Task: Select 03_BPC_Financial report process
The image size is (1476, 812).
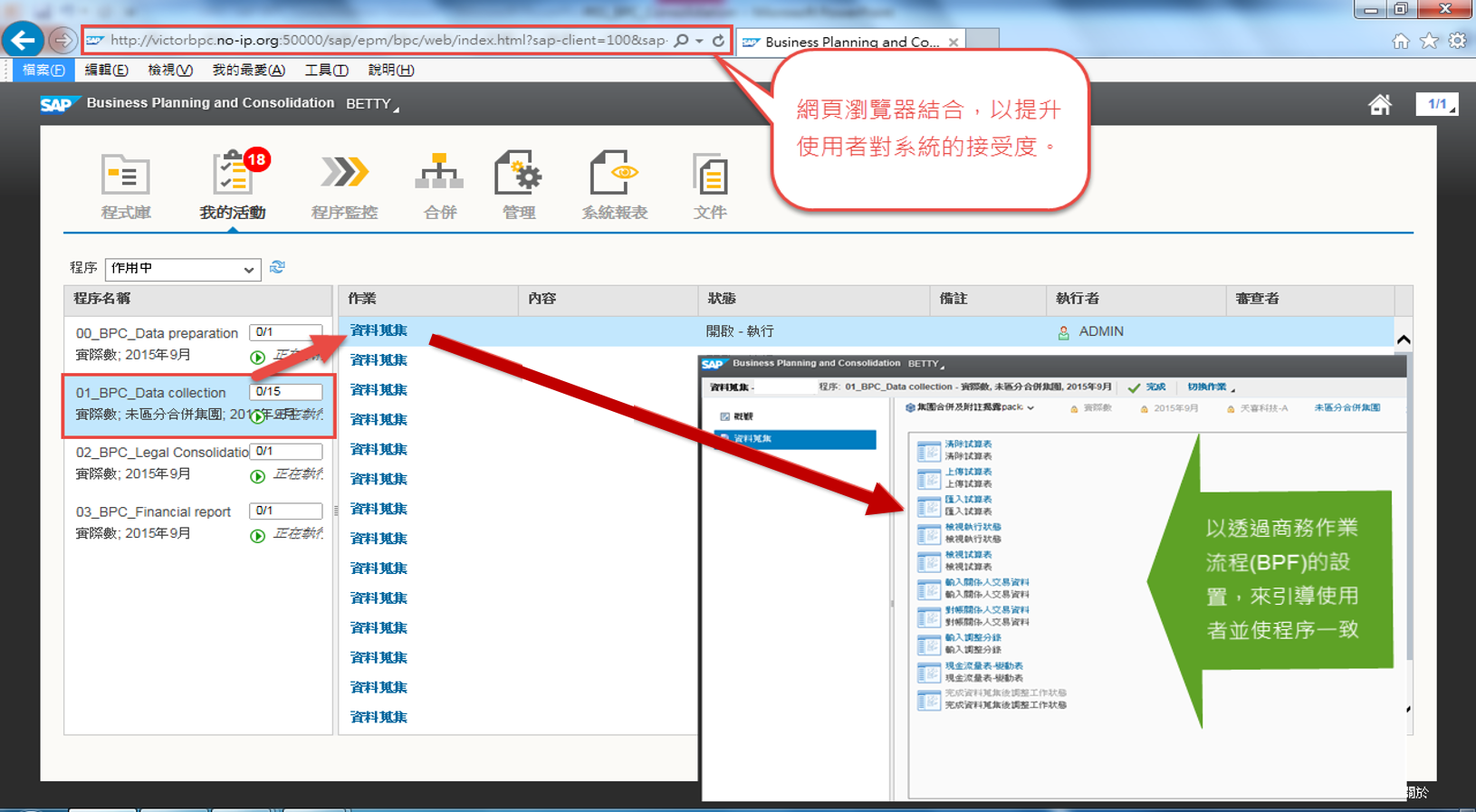Action: point(153,512)
